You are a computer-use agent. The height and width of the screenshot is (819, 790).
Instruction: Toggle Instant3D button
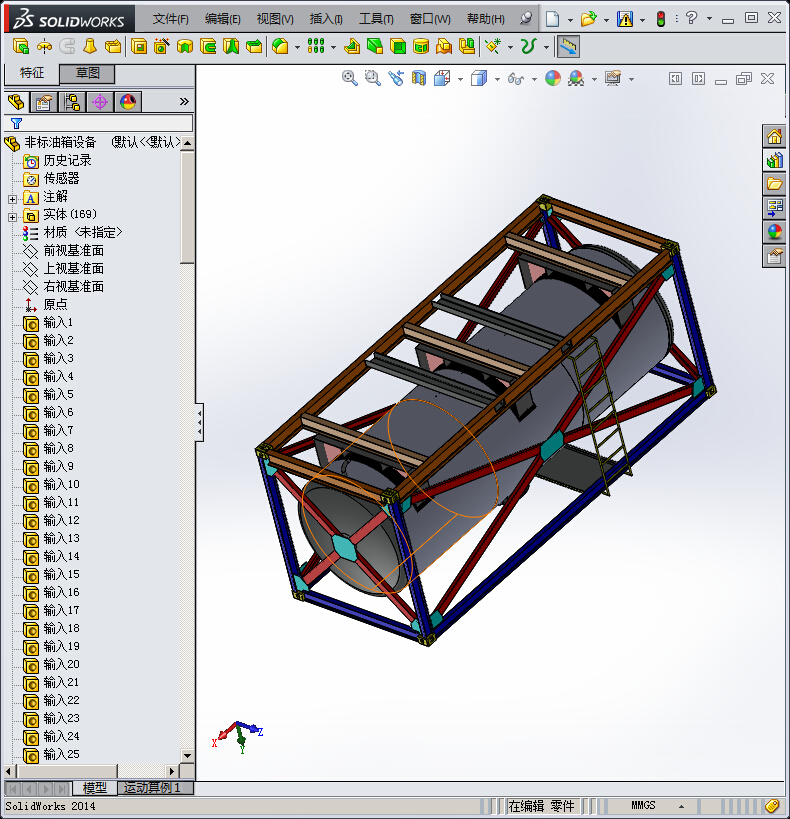(x=568, y=47)
